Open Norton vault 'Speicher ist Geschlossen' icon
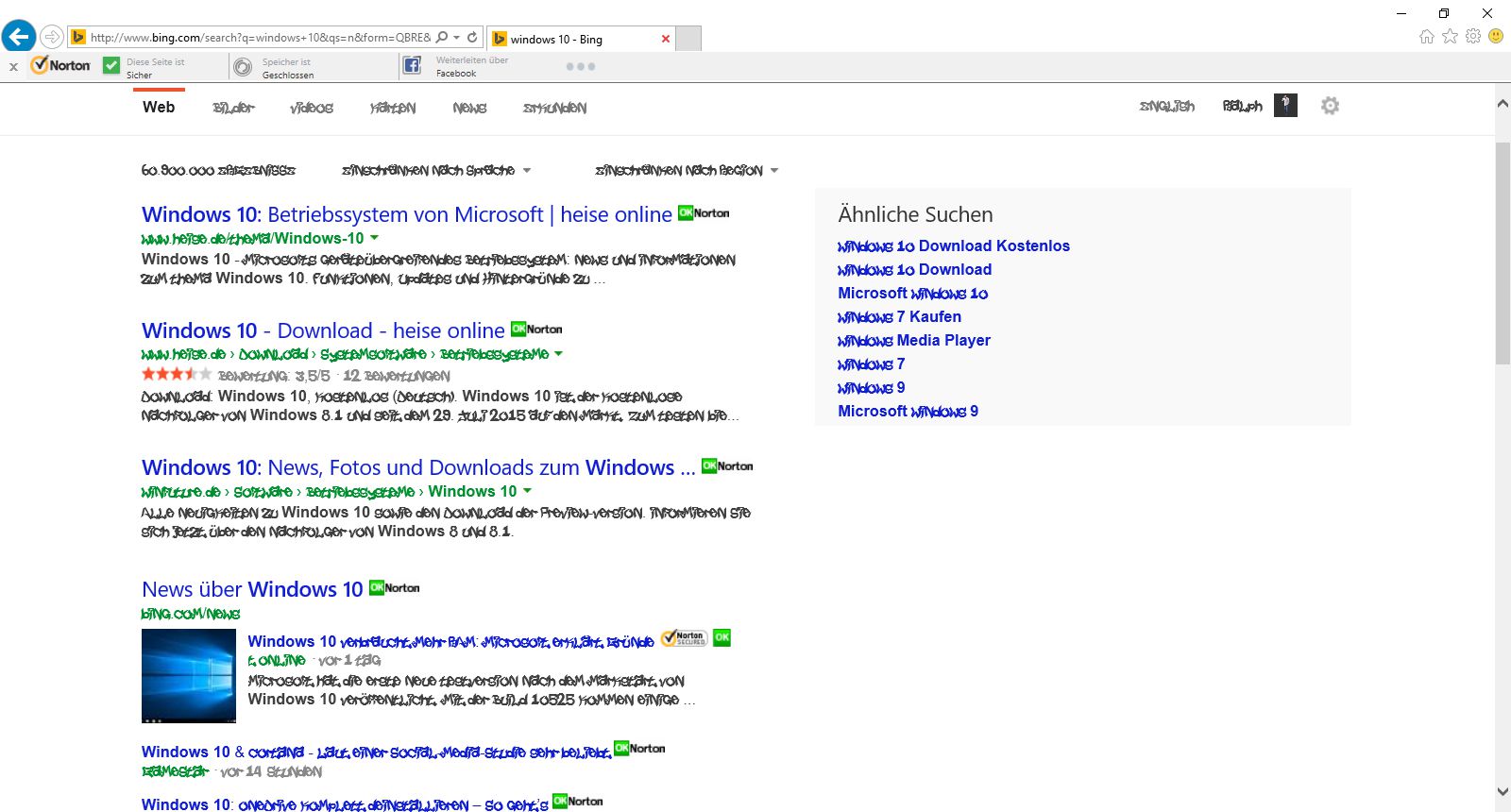Viewport: 1511px width, 812px height. point(243,66)
